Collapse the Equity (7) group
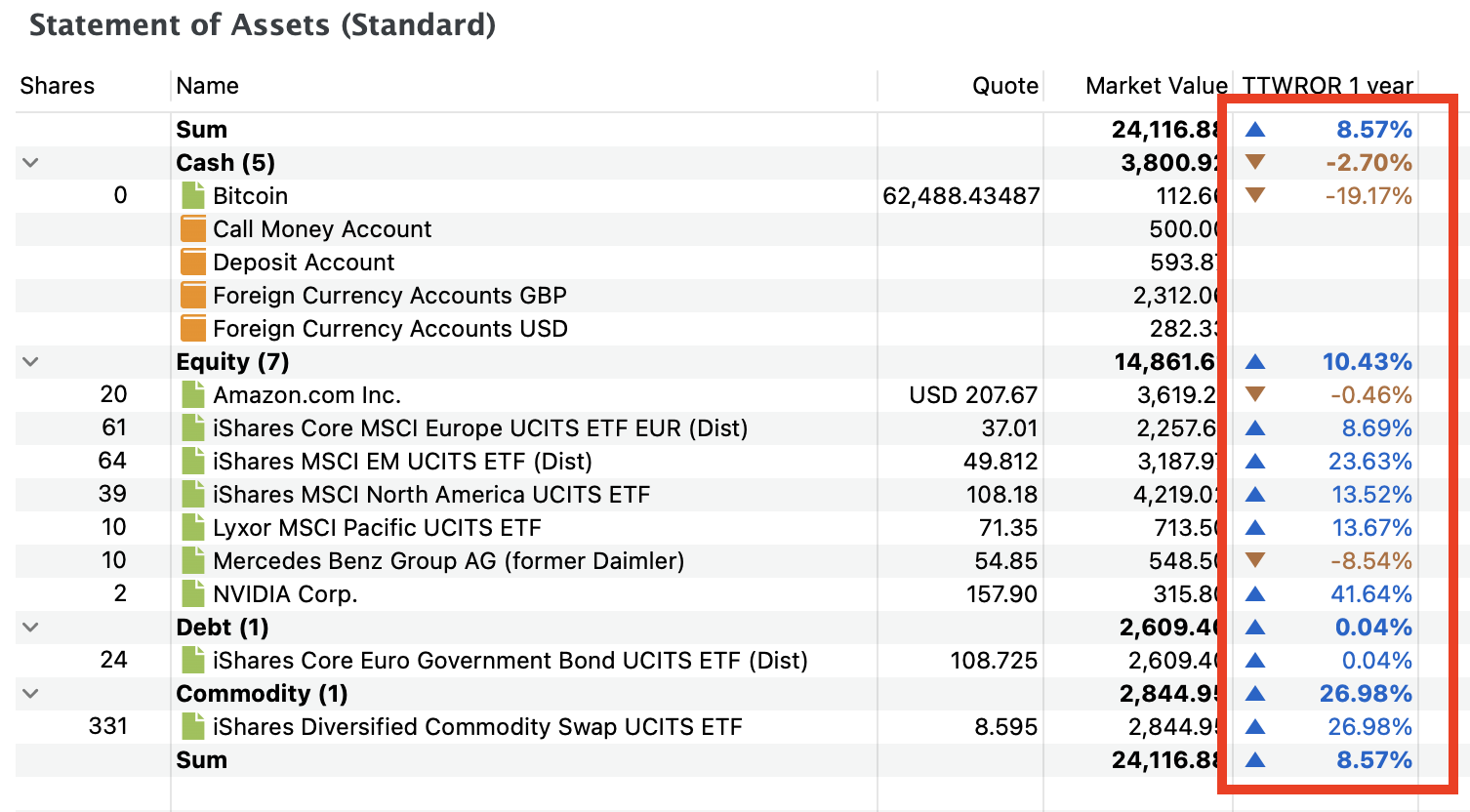The image size is (1470, 812). click(30, 362)
